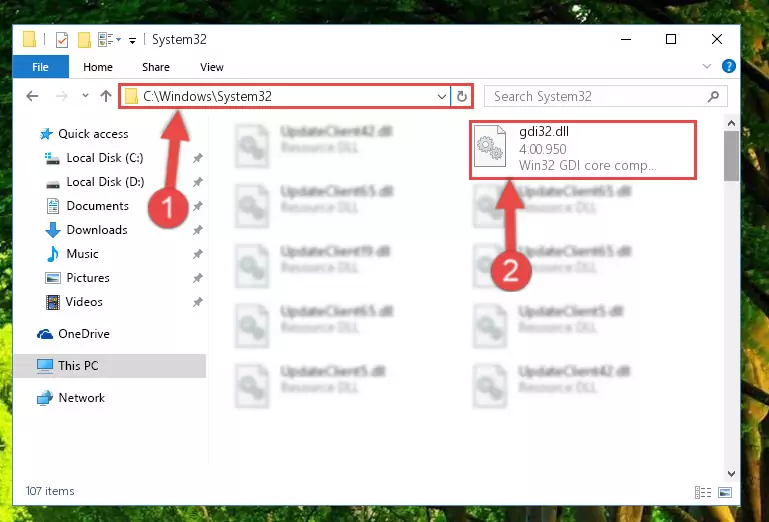Switch to the Share ribbon tab
Image resolution: width=769 pixels, height=522 pixels.
(x=155, y=67)
